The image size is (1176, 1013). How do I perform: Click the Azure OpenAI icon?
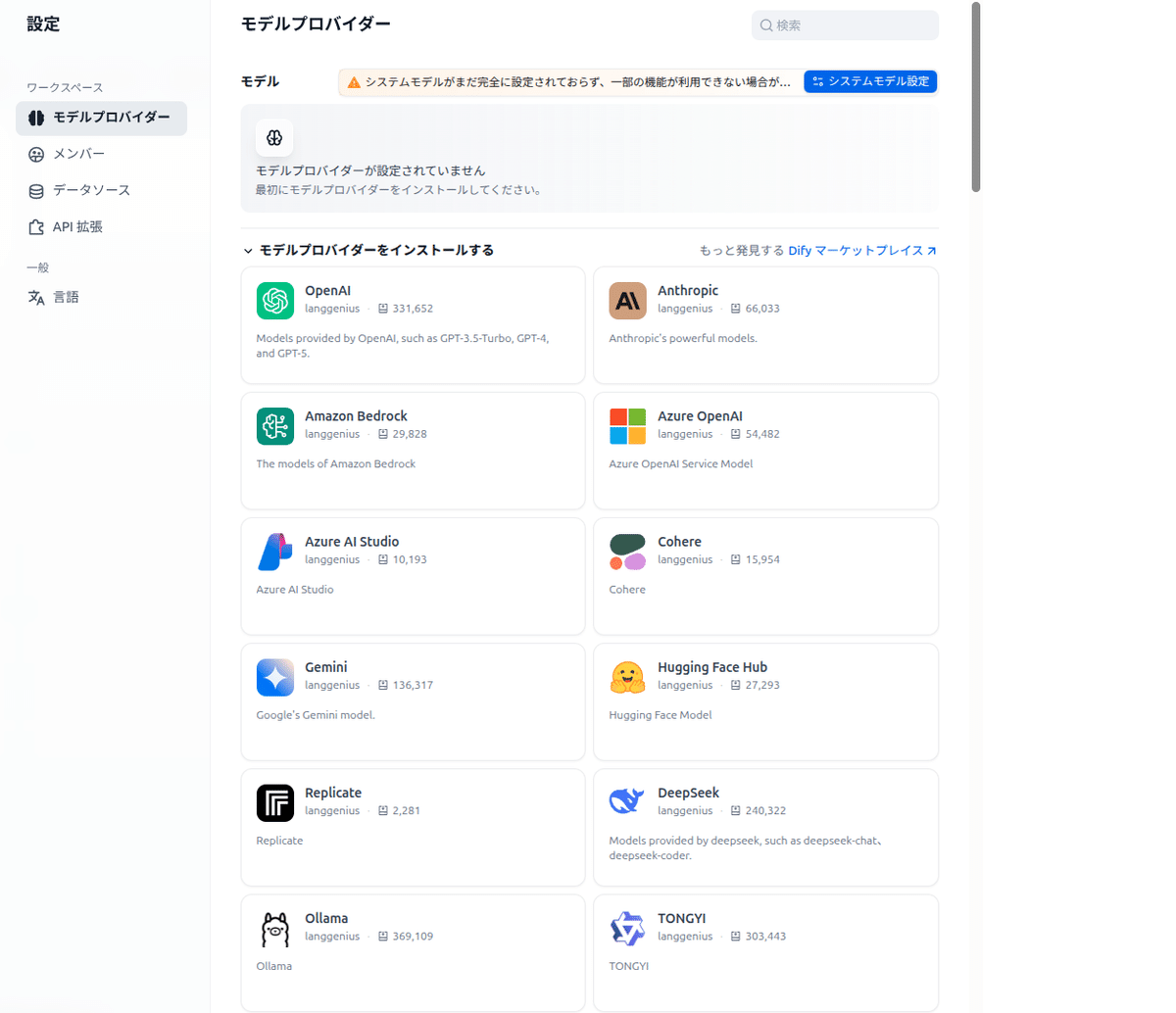click(627, 426)
